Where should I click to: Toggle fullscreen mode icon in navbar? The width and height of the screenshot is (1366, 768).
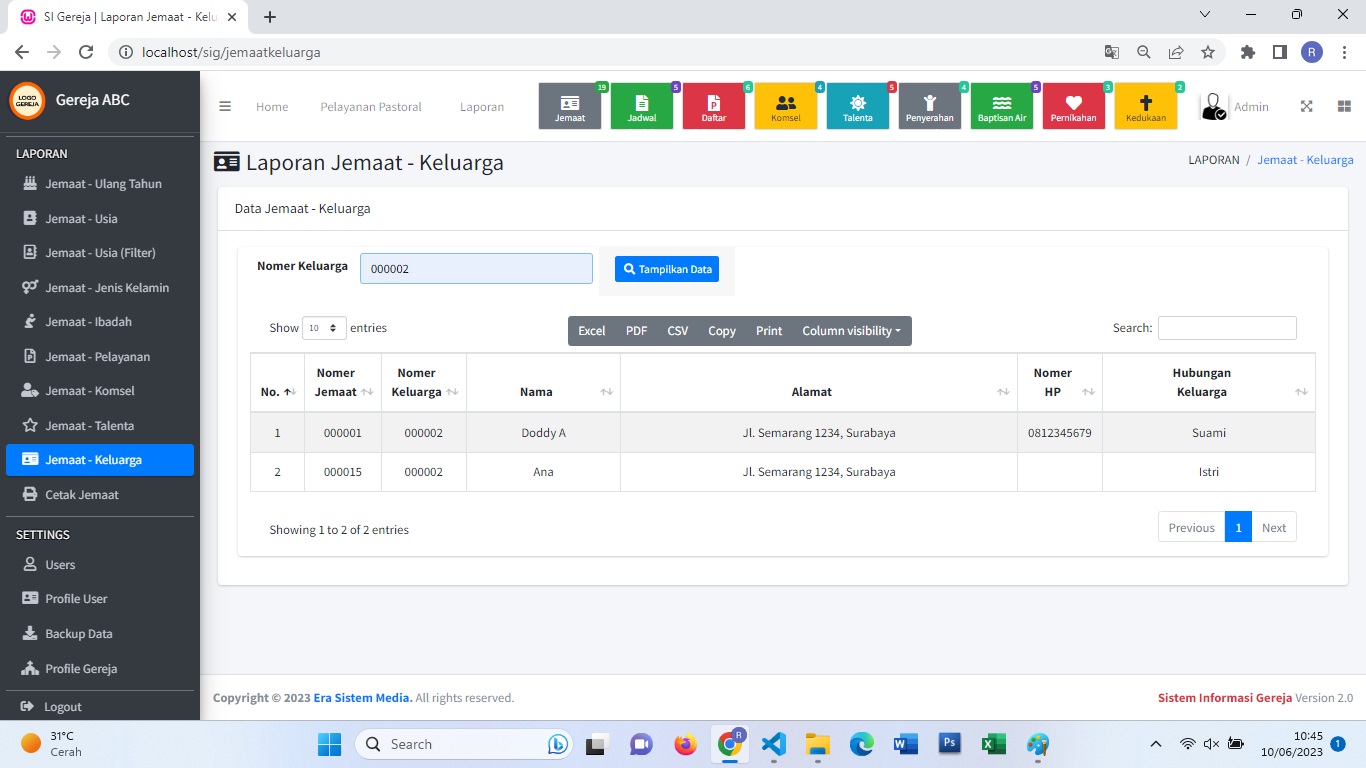[1306, 107]
